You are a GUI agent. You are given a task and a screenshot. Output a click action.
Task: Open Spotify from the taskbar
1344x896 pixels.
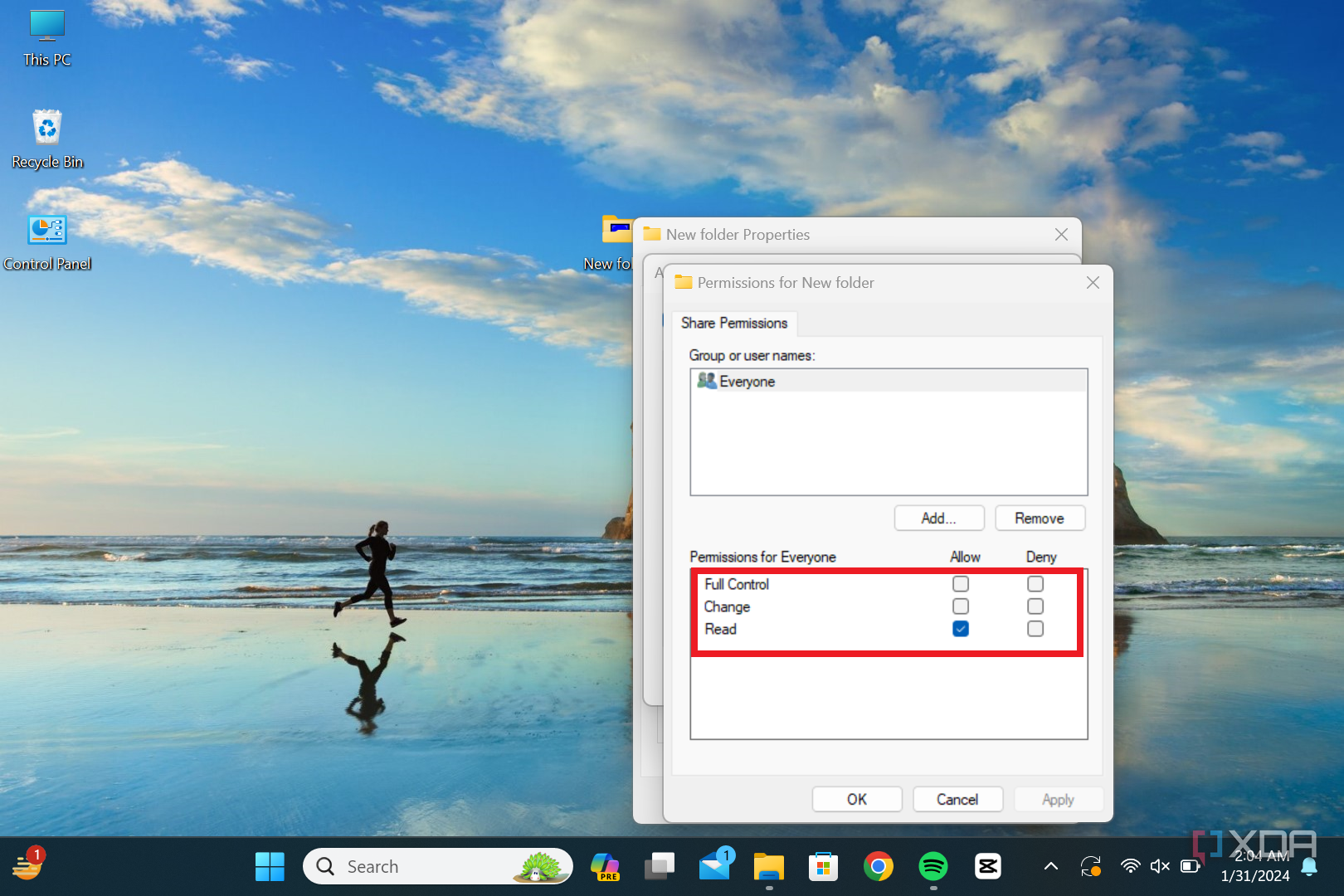pos(933,867)
